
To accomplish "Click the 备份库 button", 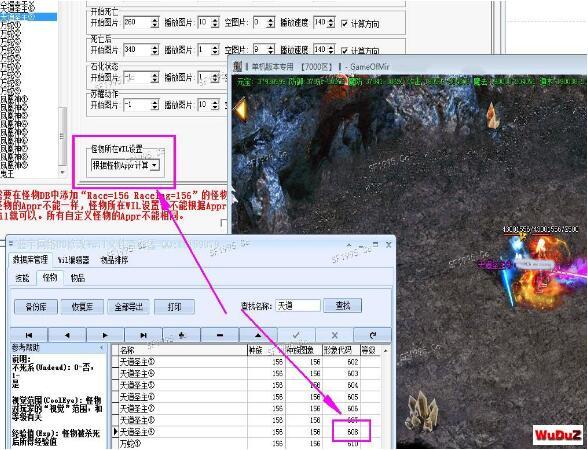I will [x=36, y=307].
